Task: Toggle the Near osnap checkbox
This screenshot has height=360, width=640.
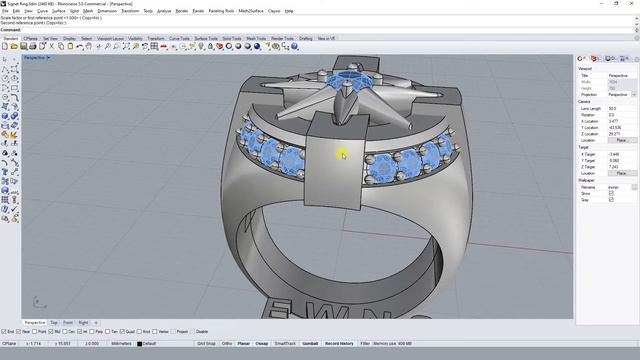Action: tap(18, 332)
